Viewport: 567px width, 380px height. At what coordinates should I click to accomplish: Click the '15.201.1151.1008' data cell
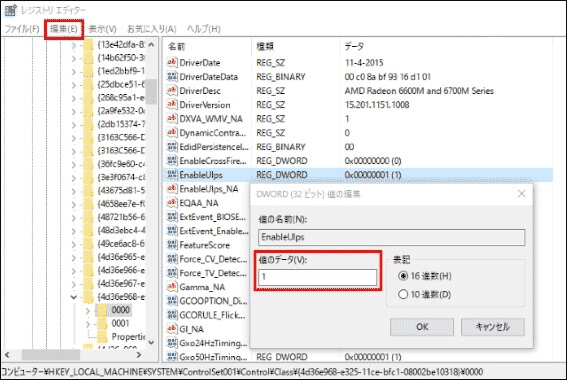pos(377,105)
